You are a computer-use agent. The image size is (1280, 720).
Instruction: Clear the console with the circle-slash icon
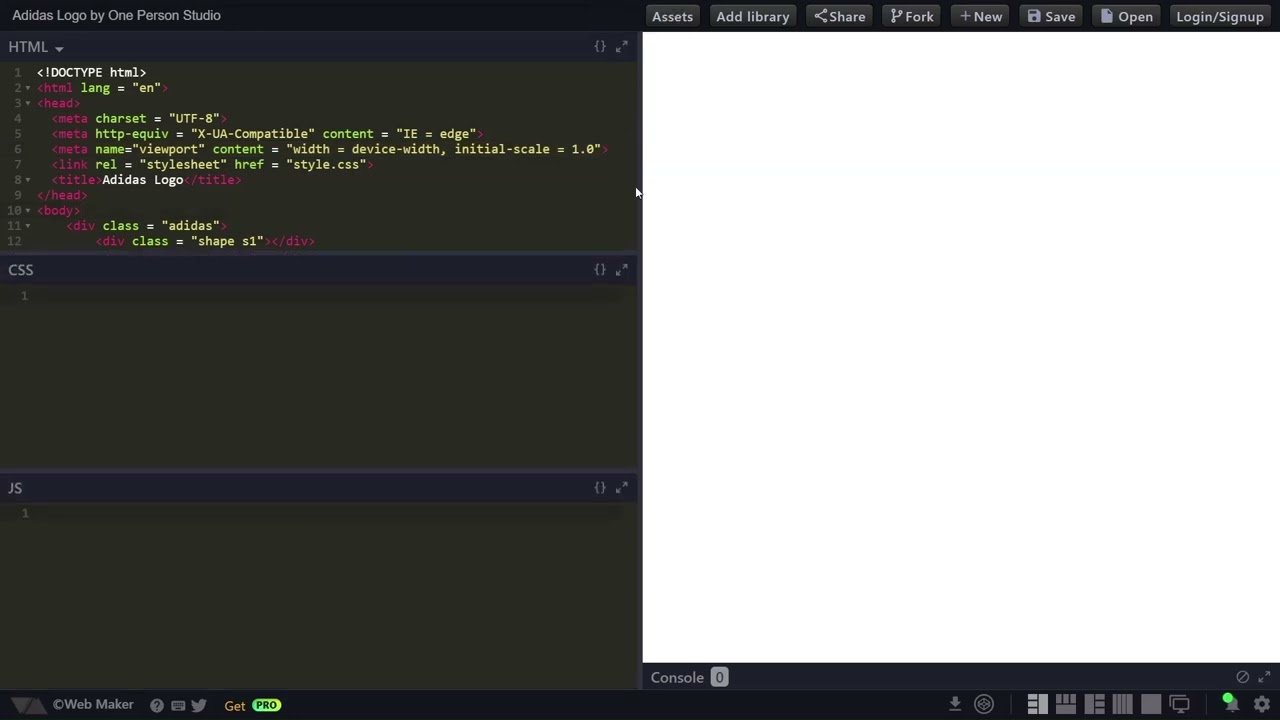point(1243,677)
